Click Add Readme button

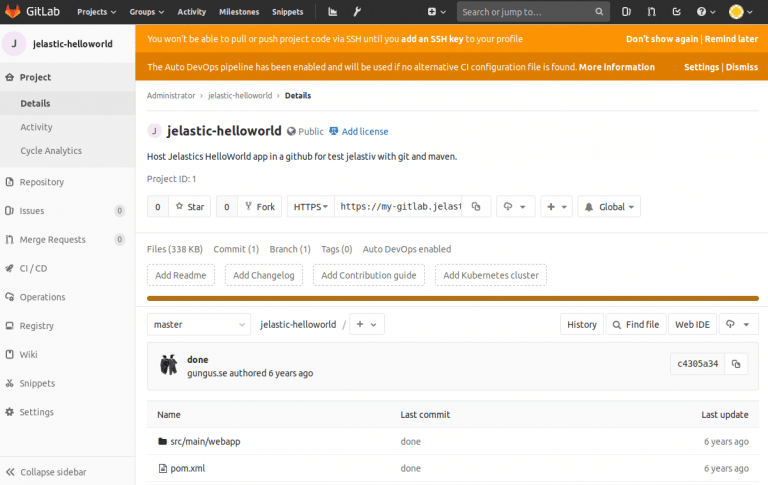181,275
